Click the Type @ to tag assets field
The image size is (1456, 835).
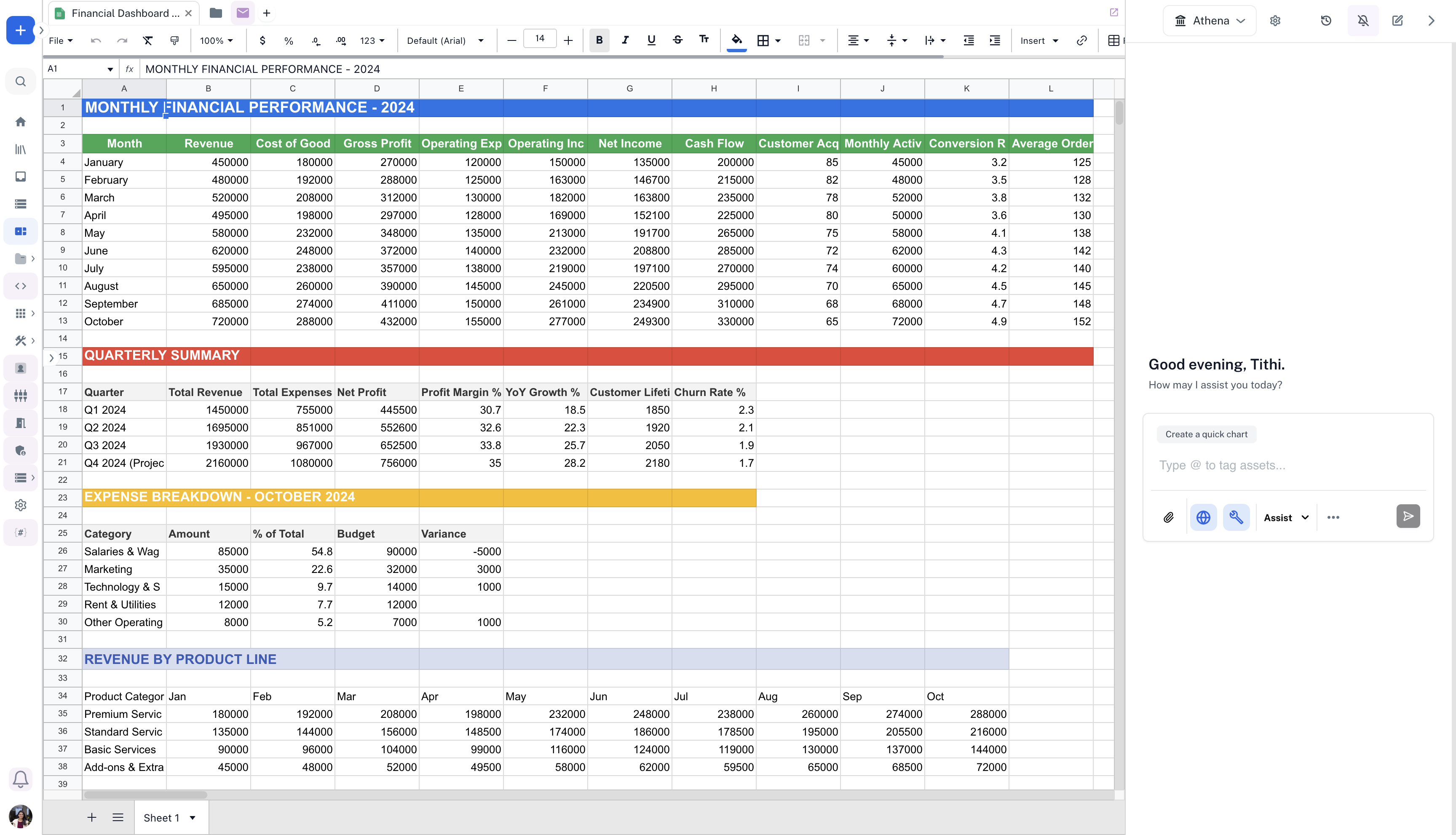pos(1285,465)
